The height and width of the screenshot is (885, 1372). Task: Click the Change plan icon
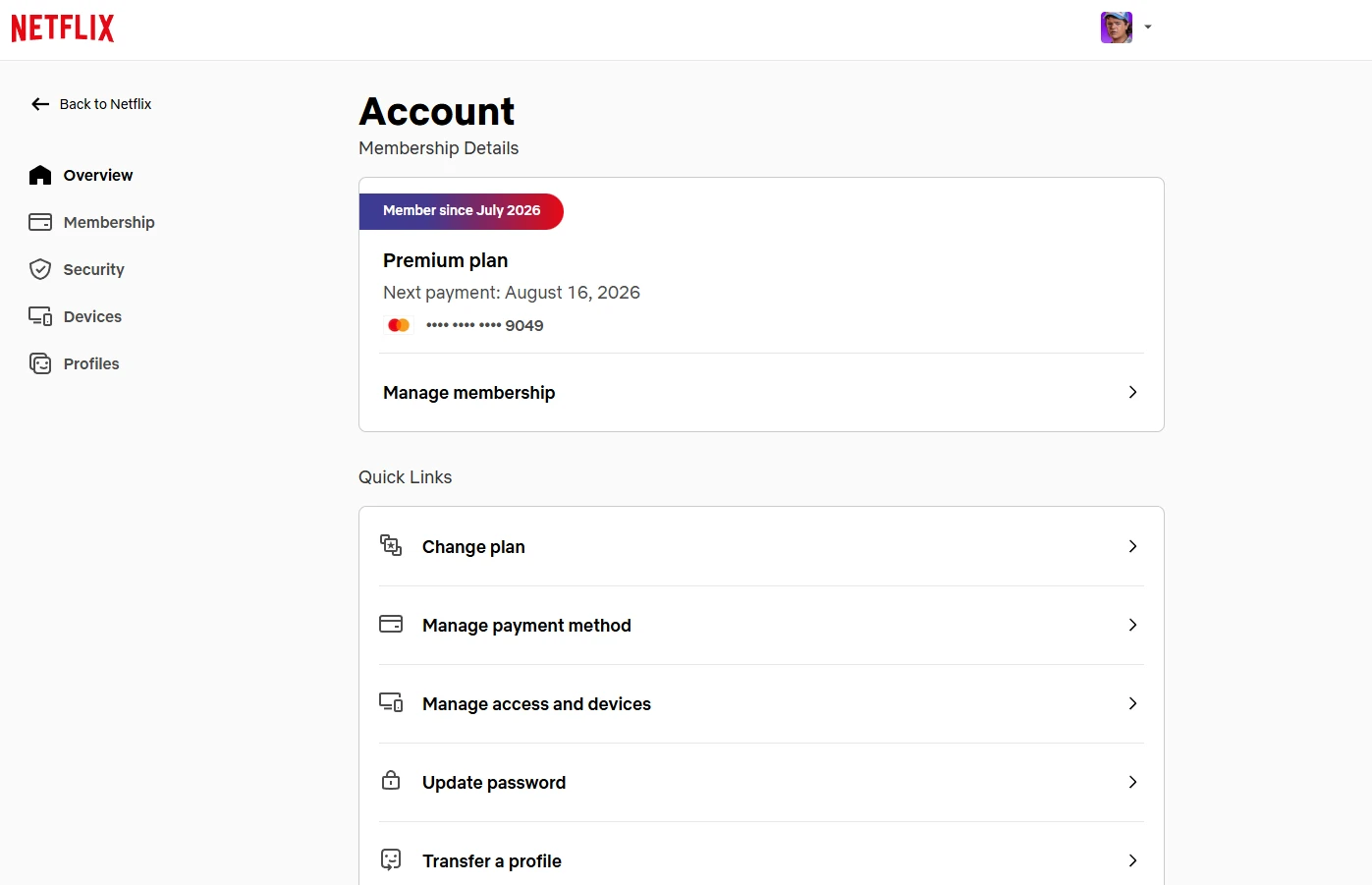click(391, 545)
